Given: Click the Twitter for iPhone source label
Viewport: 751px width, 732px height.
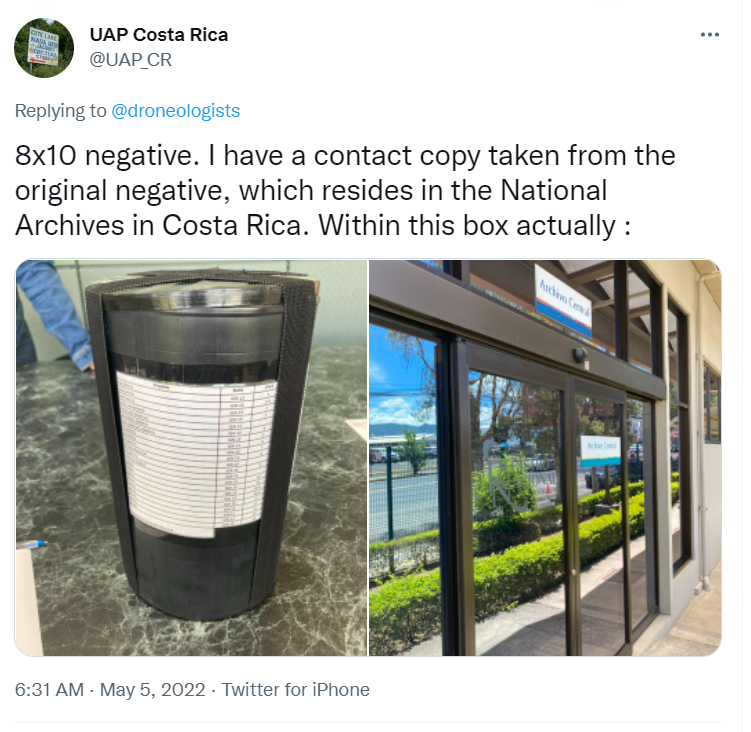Looking at the screenshot, I should [x=296, y=690].
